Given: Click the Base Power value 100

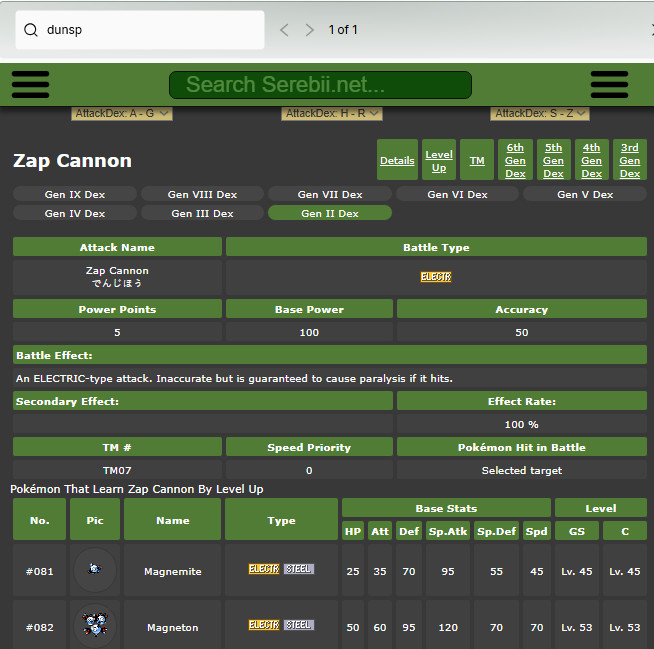Looking at the screenshot, I should coord(309,332).
